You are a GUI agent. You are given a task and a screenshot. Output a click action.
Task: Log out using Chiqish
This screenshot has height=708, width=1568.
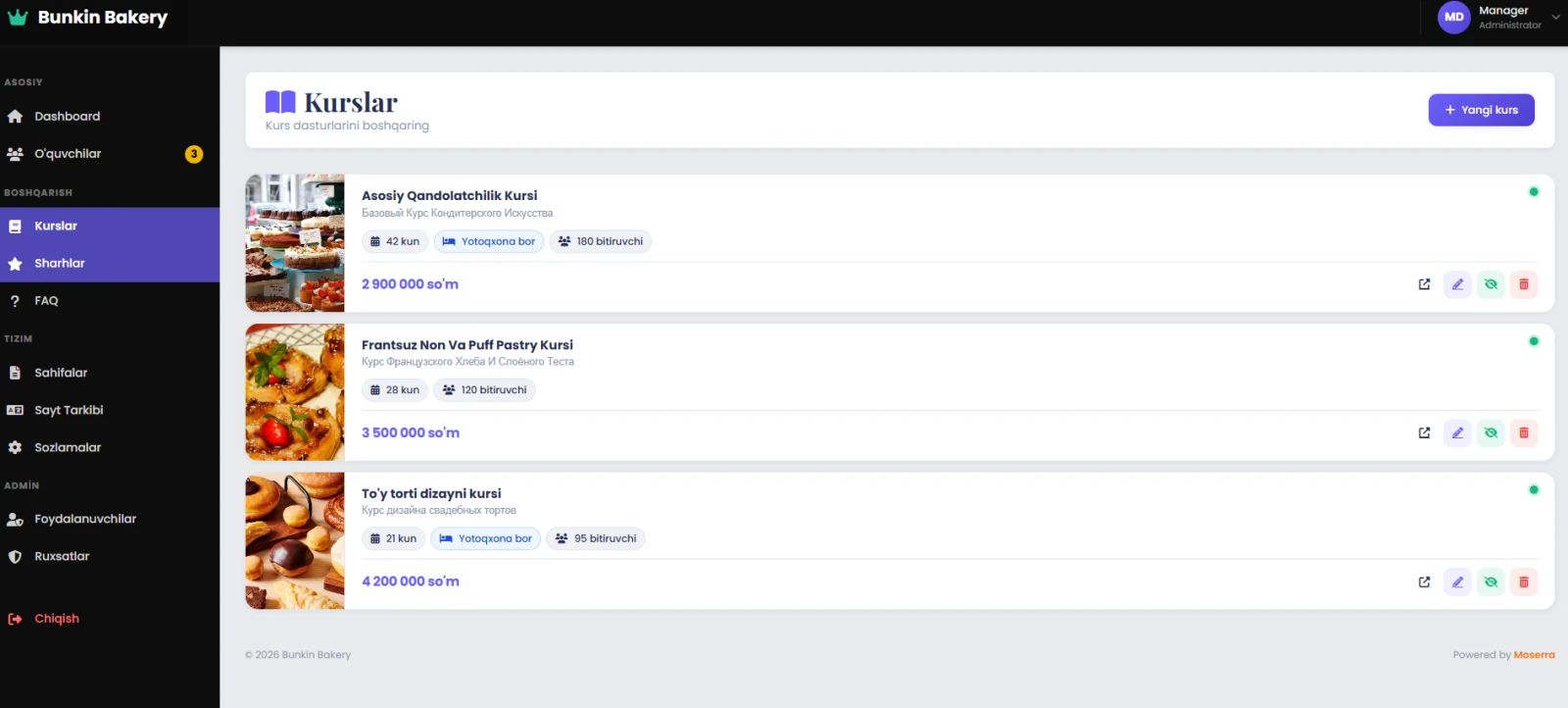click(x=56, y=619)
